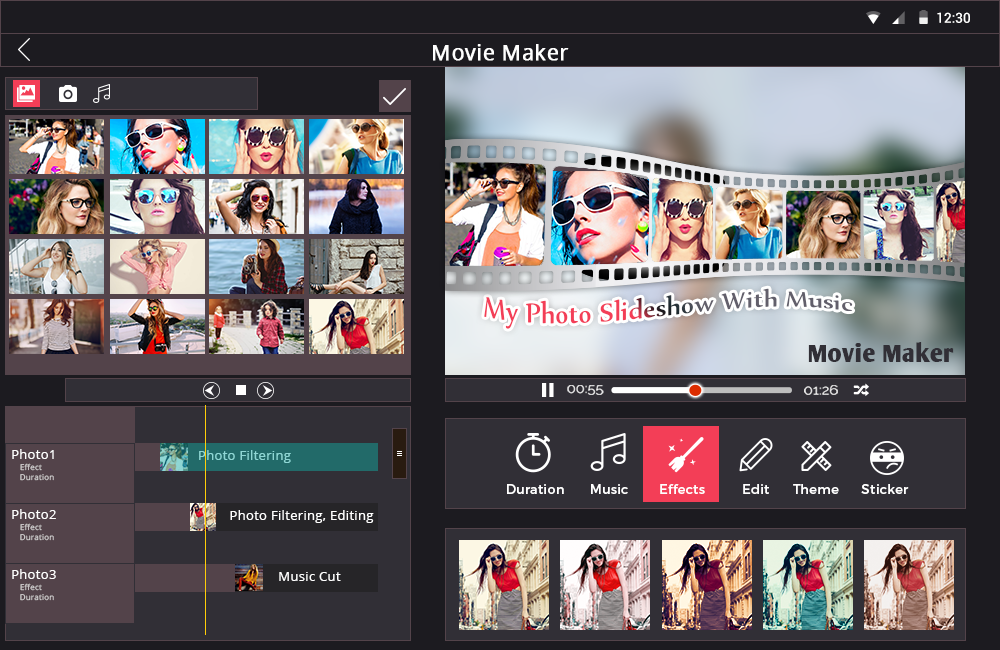The image size is (1000, 650).
Task: Pause the video preview playback
Action: click(x=547, y=390)
